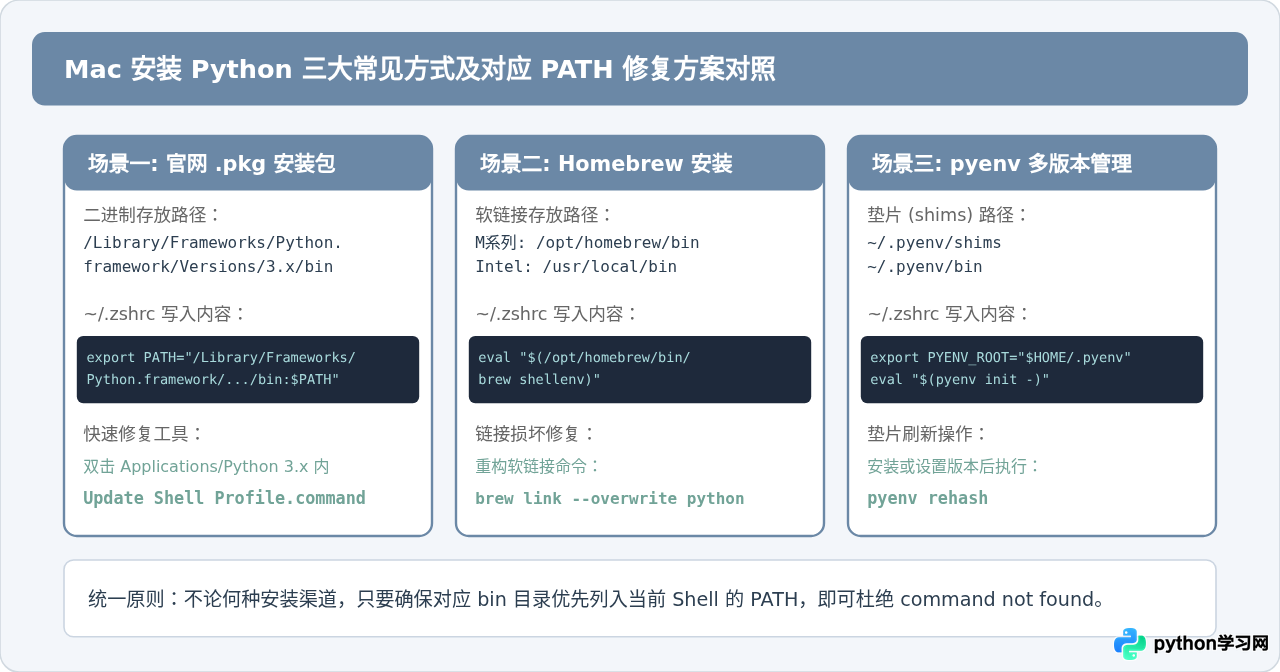This screenshot has height=672, width=1280.
Task: Click the export PATH code block
Action: 248,369
